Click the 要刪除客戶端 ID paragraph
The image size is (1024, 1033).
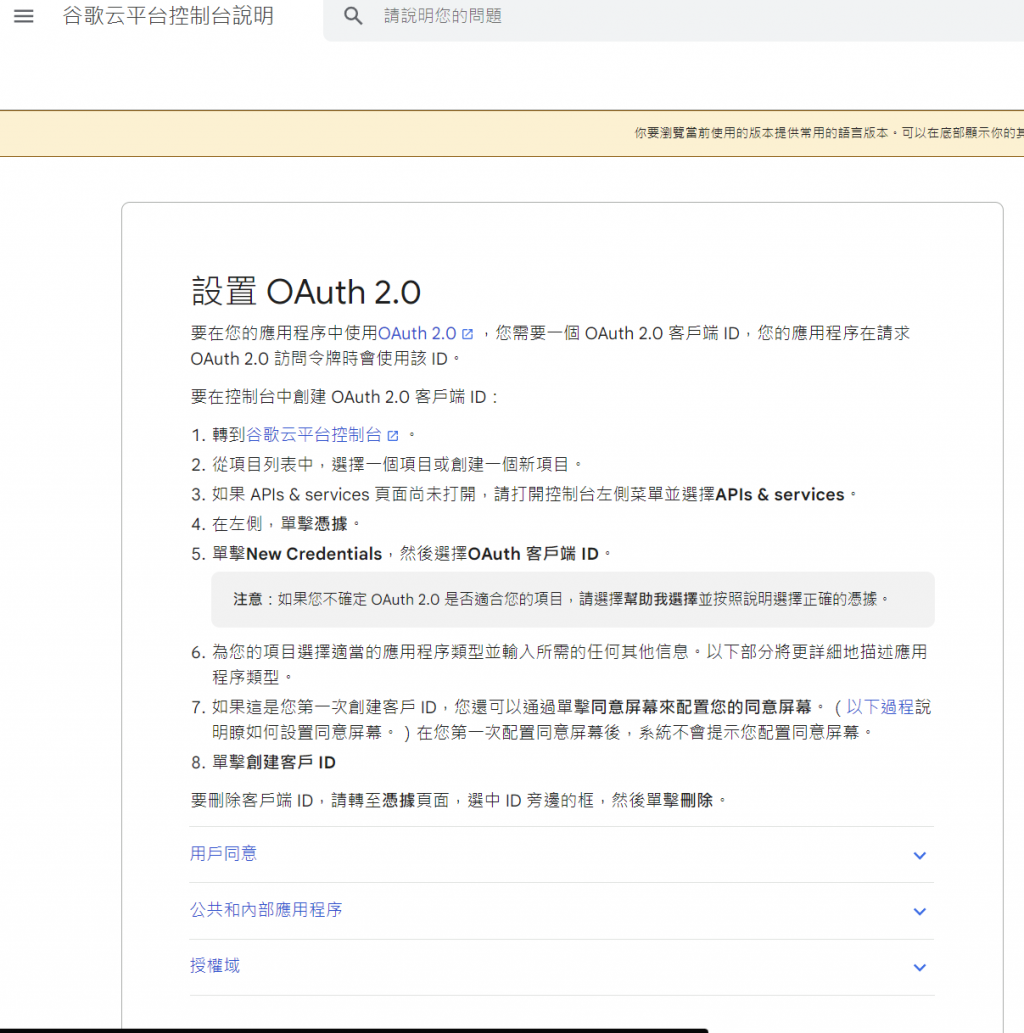tap(458, 800)
